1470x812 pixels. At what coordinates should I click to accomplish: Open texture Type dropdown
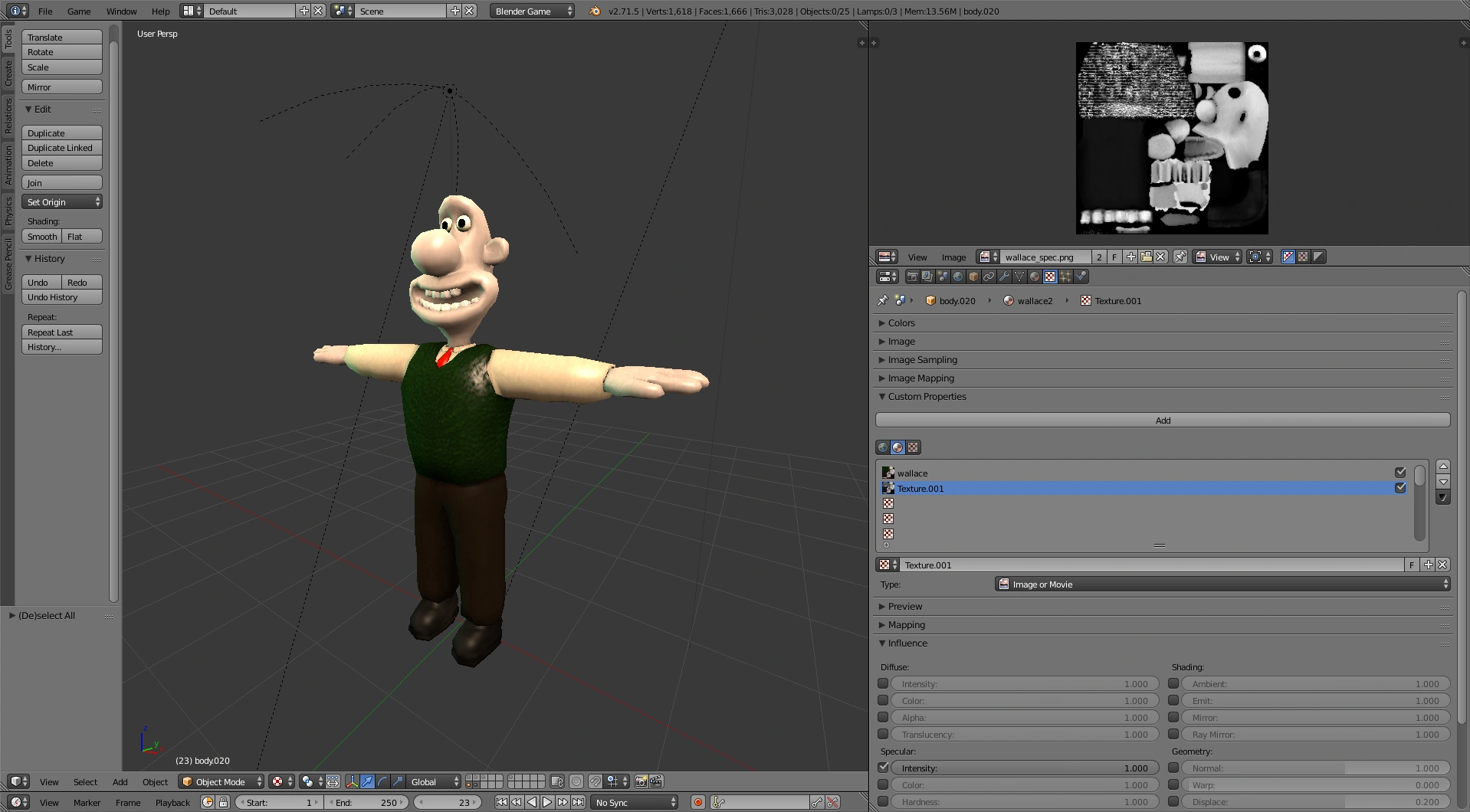[x=1222, y=584]
